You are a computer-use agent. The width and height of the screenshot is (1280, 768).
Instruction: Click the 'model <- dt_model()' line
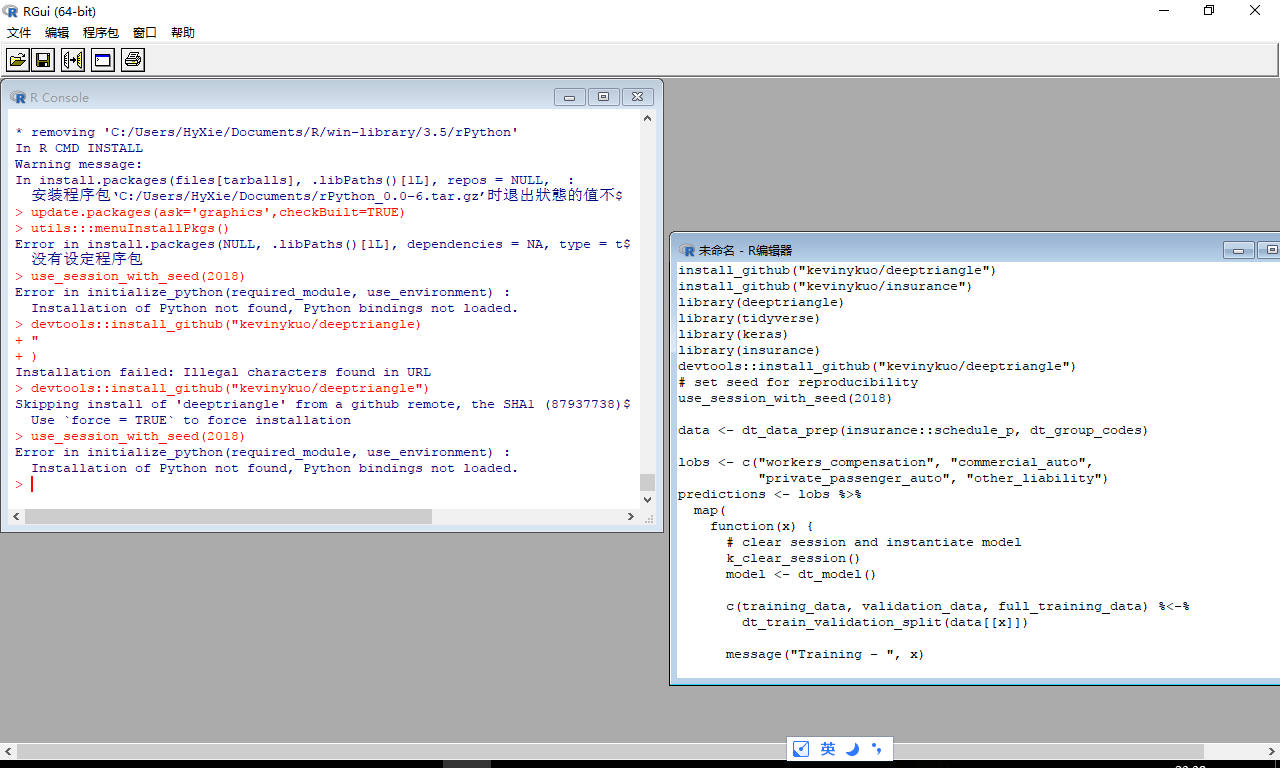coord(802,574)
